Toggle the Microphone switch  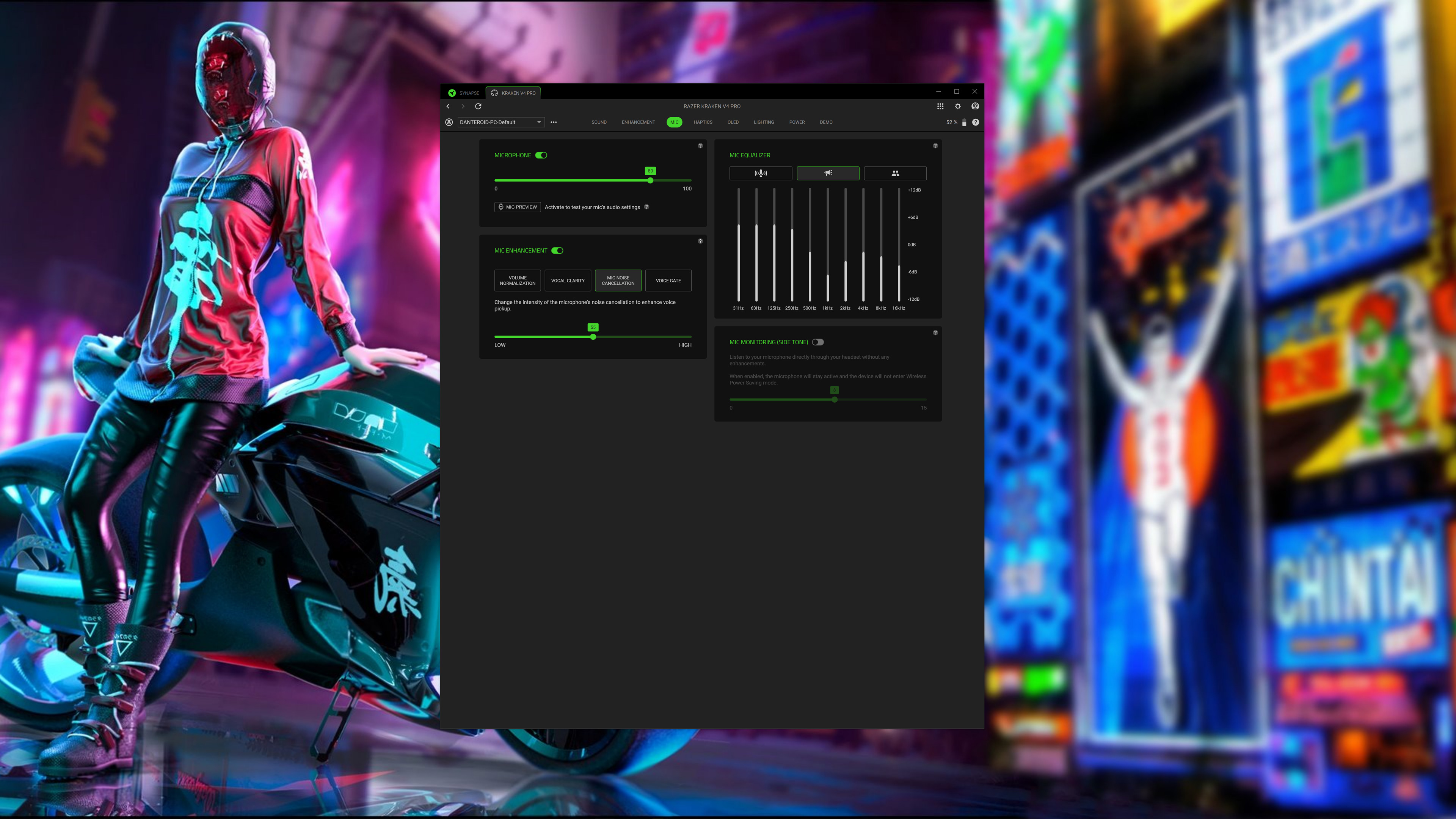(541, 155)
